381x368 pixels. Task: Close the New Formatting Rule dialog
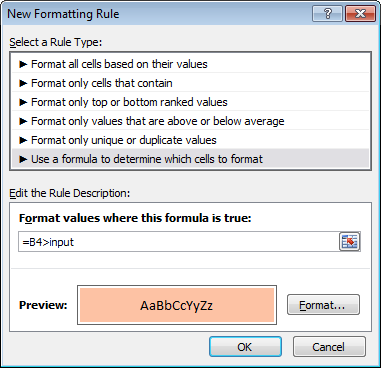click(361, 14)
